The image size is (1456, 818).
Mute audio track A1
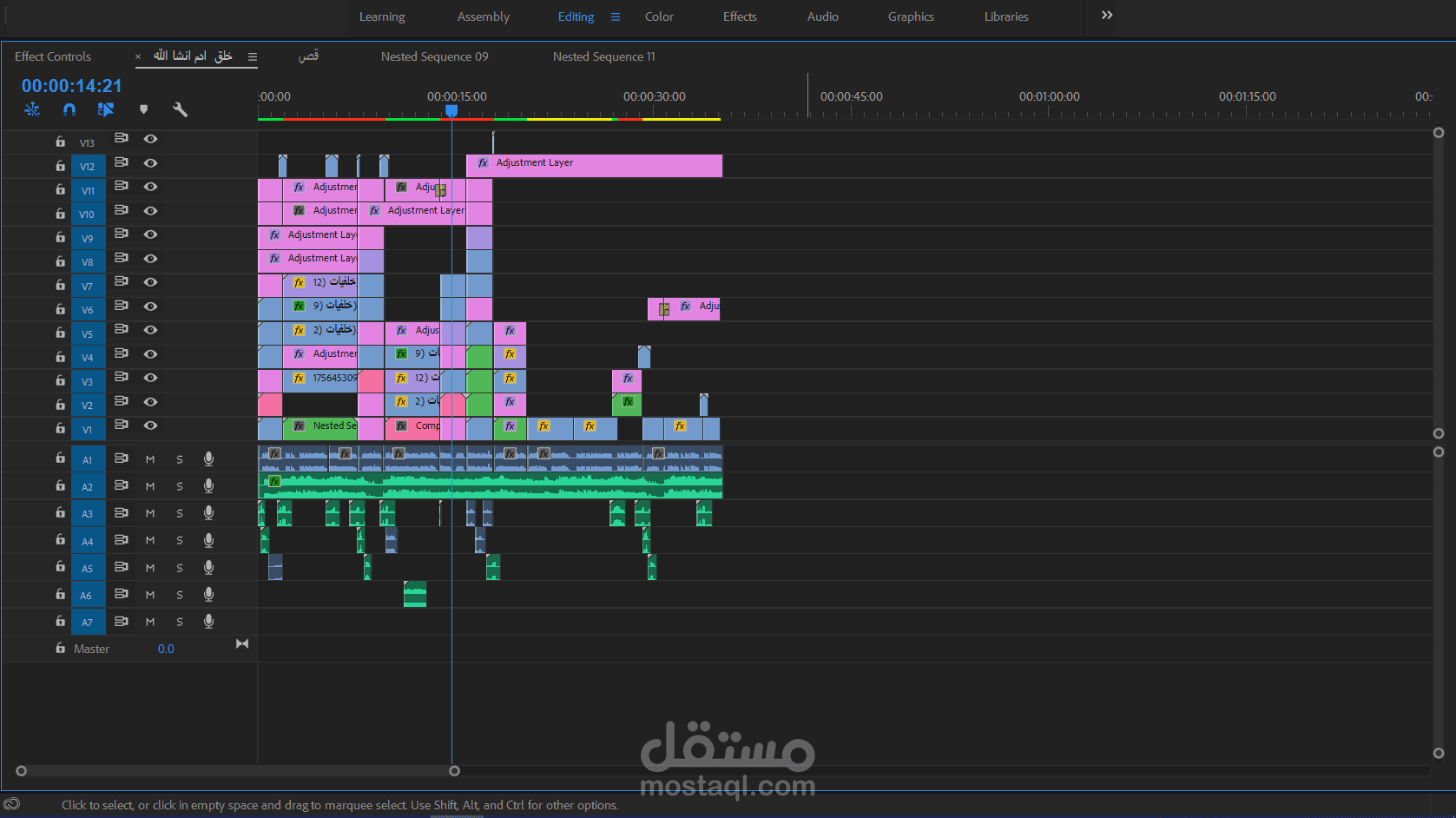[x=150, y=459]
